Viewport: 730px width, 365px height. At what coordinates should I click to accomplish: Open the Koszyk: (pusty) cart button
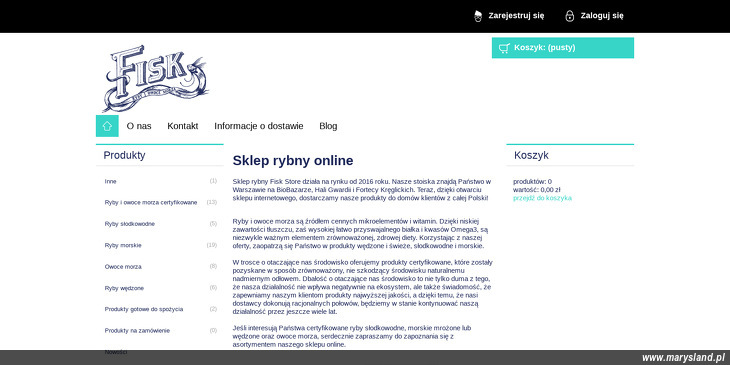click(x=562, y=47)
